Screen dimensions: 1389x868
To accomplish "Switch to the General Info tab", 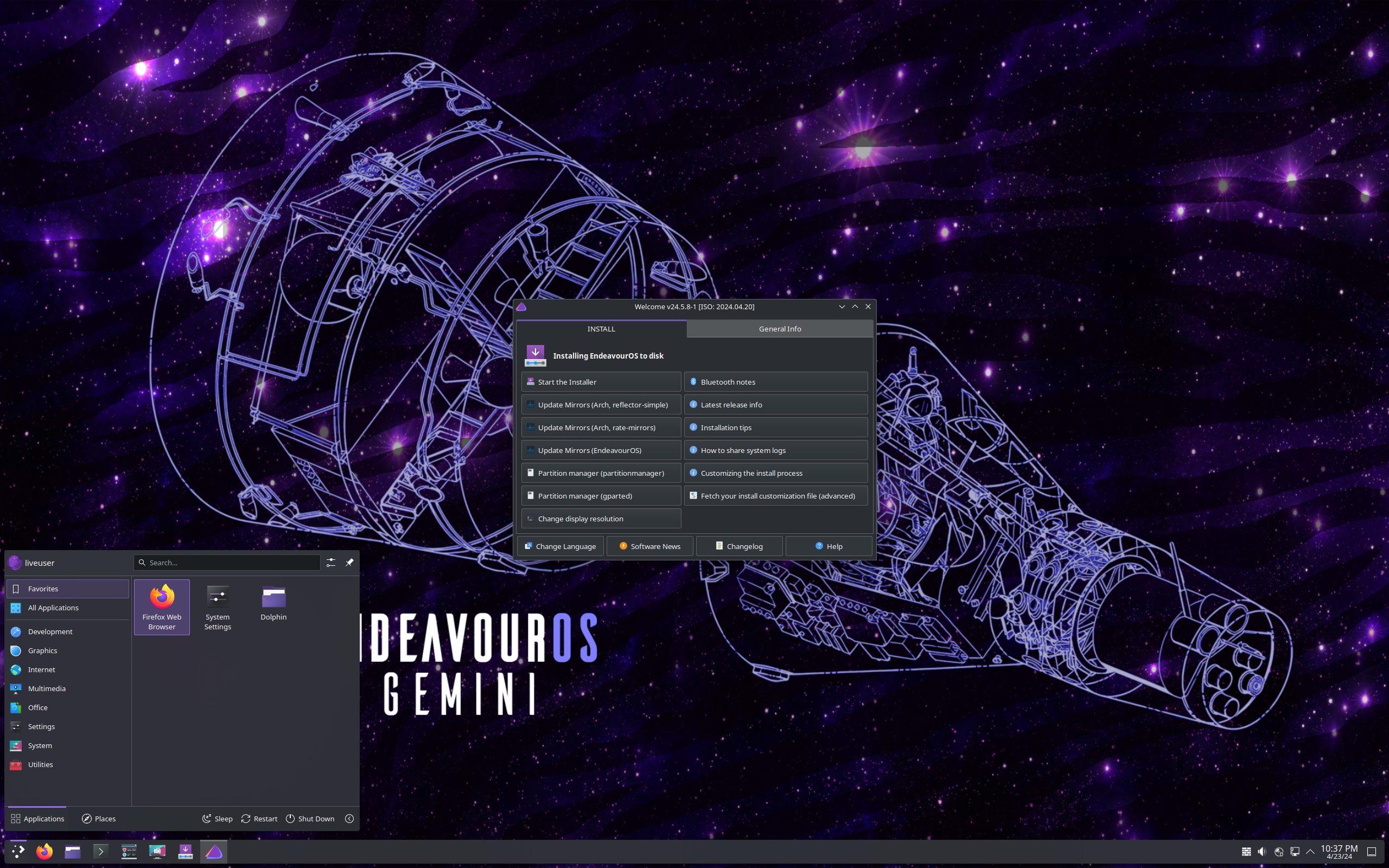I will pyautogui.click(x=780, y=329).
